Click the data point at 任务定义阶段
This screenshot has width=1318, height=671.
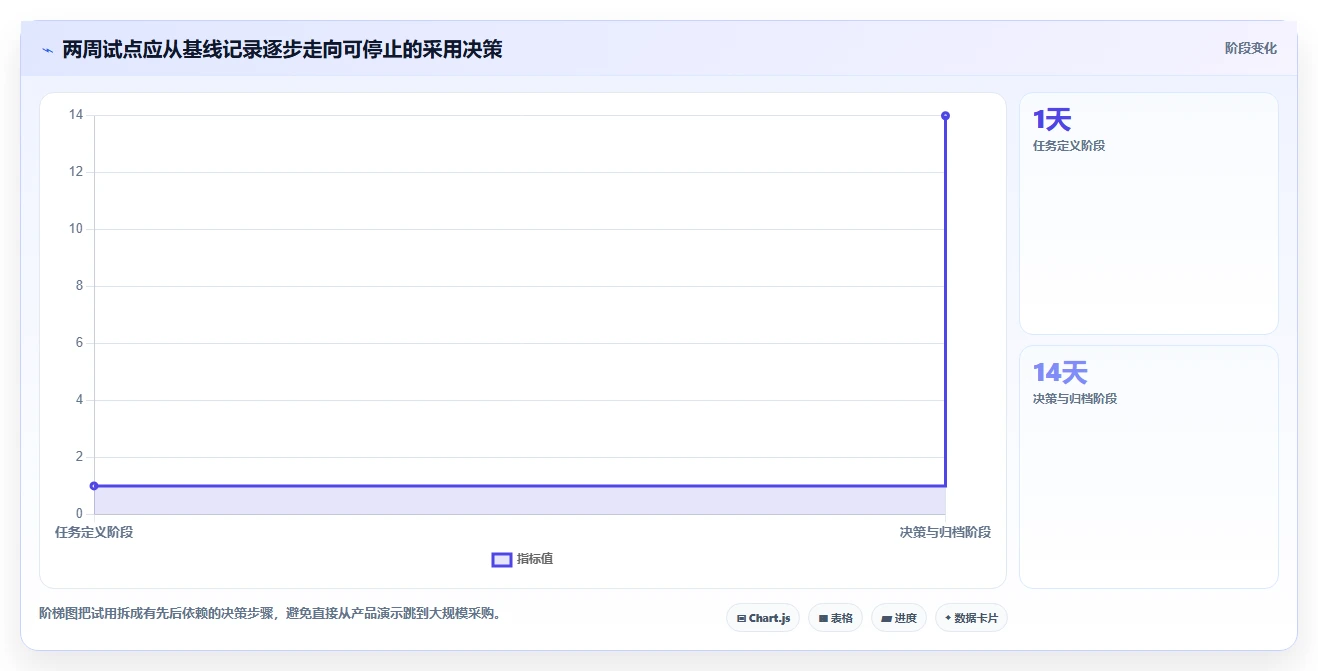click(x=94, y=486)
